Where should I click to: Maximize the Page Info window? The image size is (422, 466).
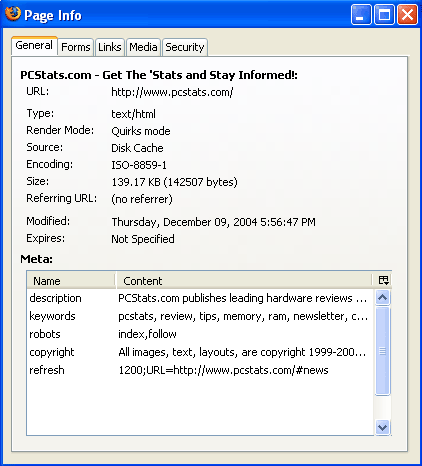384,15
